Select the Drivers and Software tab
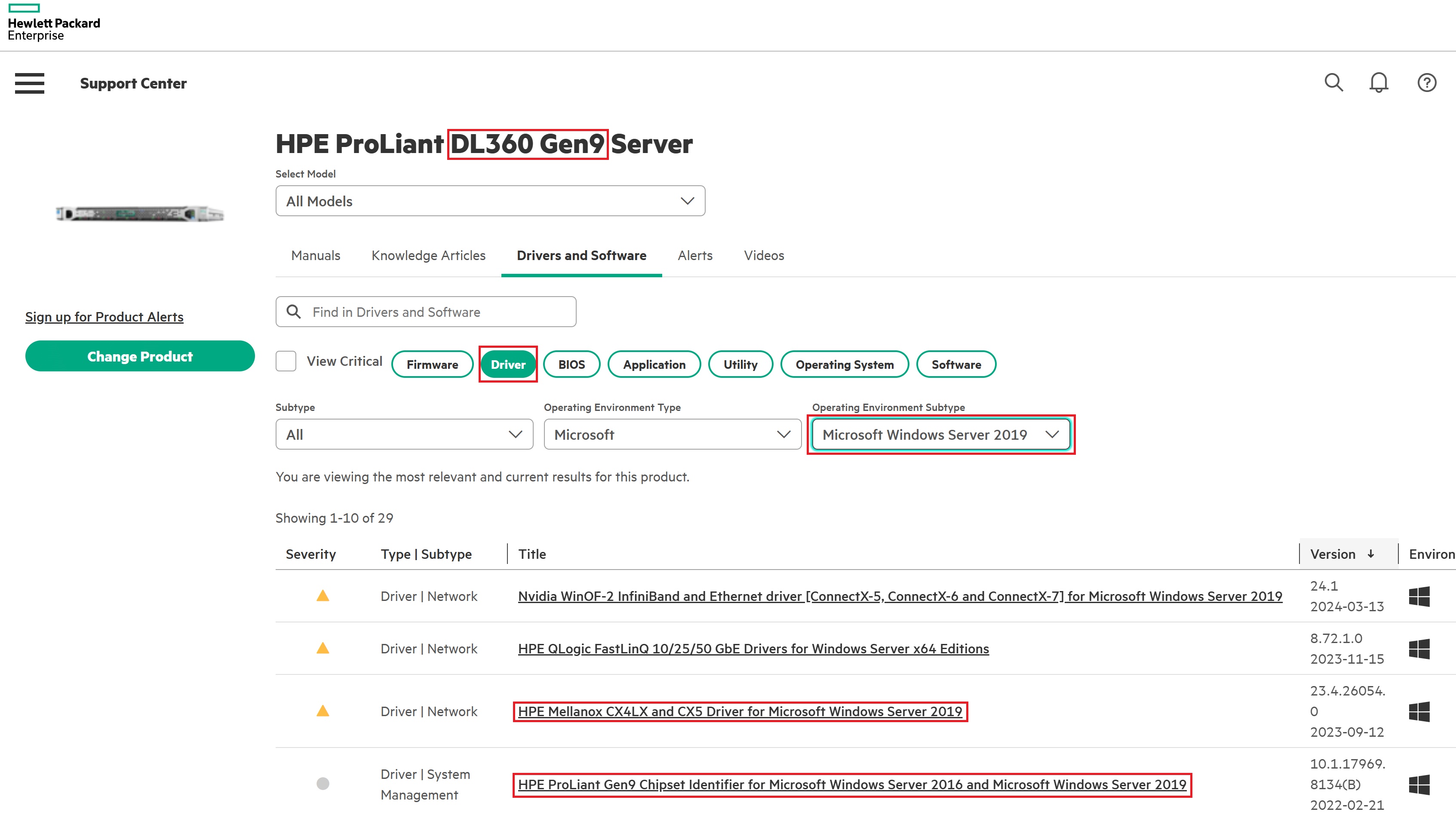1456x815 pixels. click(x=582, y=255)
